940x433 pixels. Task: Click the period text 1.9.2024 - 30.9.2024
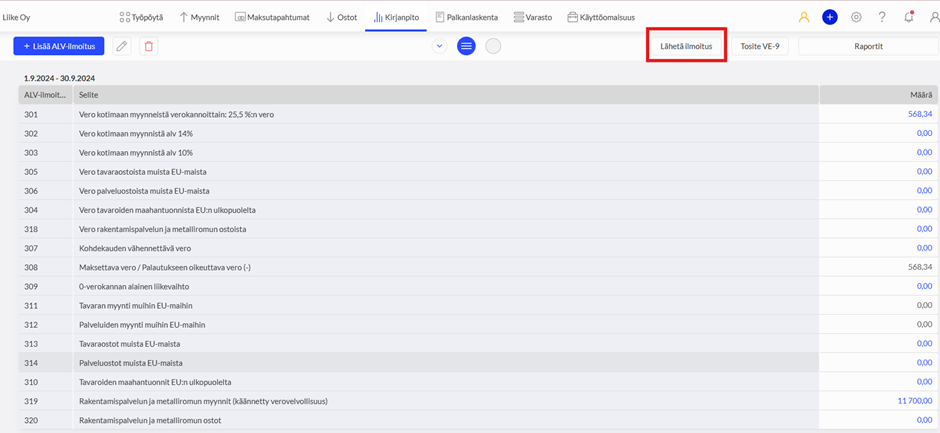(59, 78)
